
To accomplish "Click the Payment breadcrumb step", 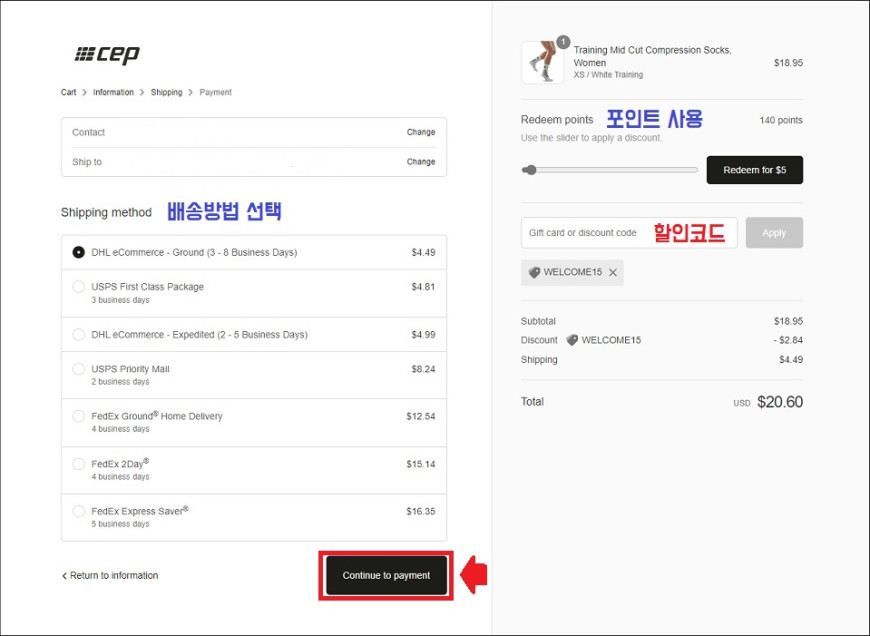I will 215,92.
